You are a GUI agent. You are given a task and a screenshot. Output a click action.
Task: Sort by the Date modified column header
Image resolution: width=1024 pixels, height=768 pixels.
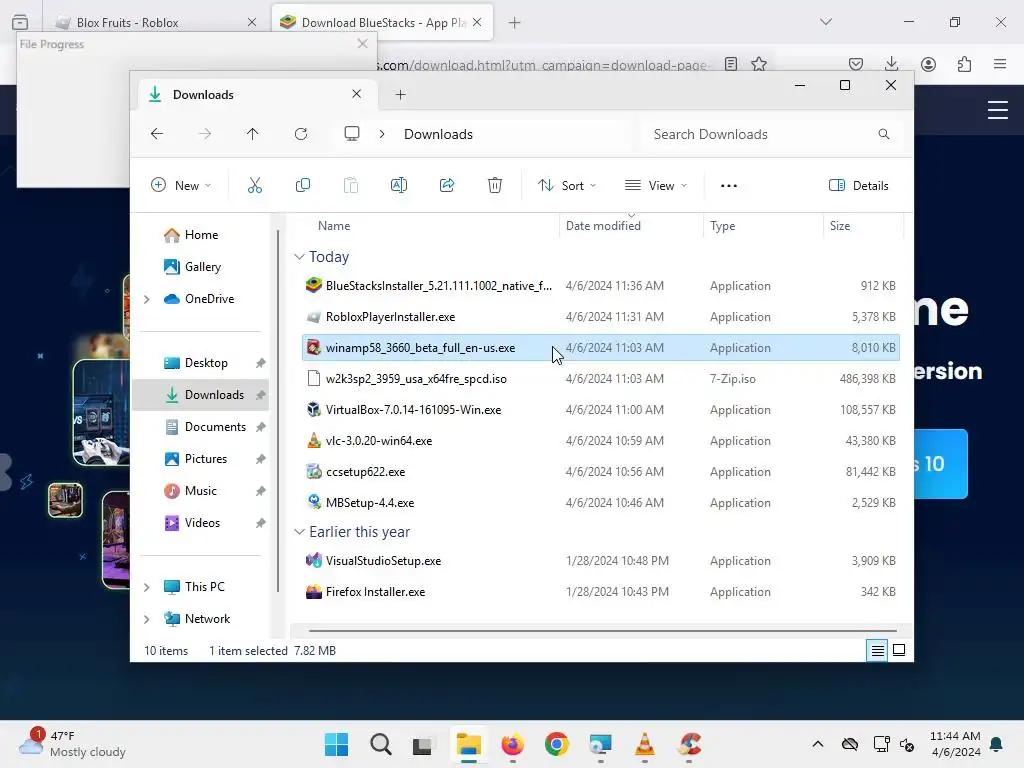pos(603,226)
